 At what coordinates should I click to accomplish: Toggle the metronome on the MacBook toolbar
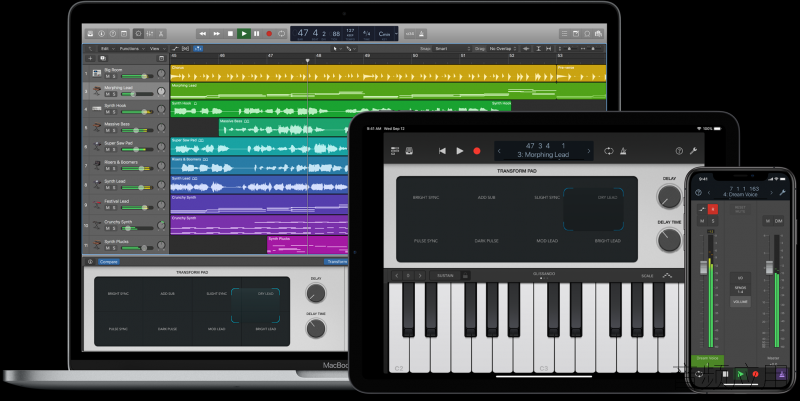(x=422, y=34)
